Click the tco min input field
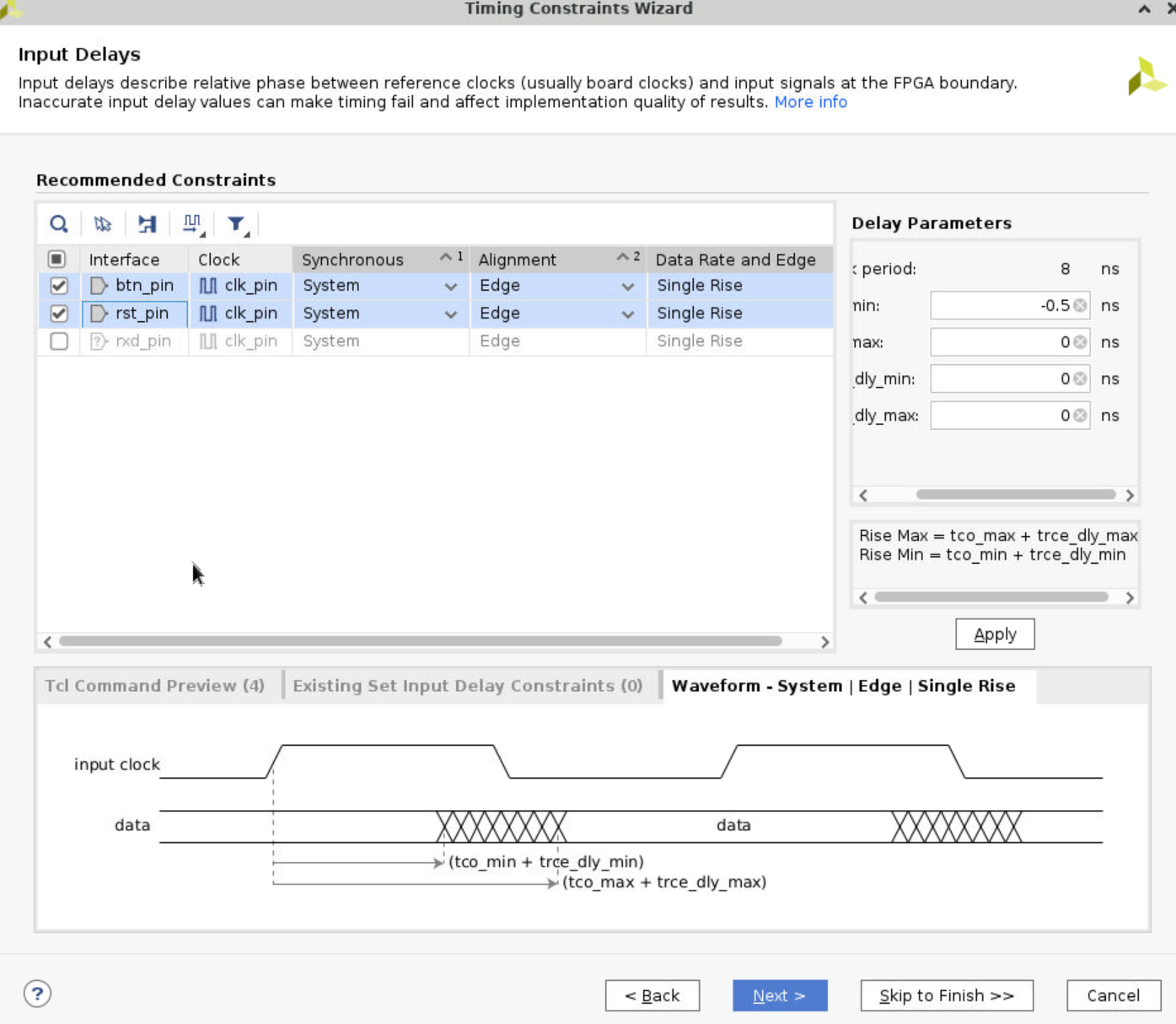Screen dimensions: 1176x1024 pyautogui.click(x=1010, y=306)
